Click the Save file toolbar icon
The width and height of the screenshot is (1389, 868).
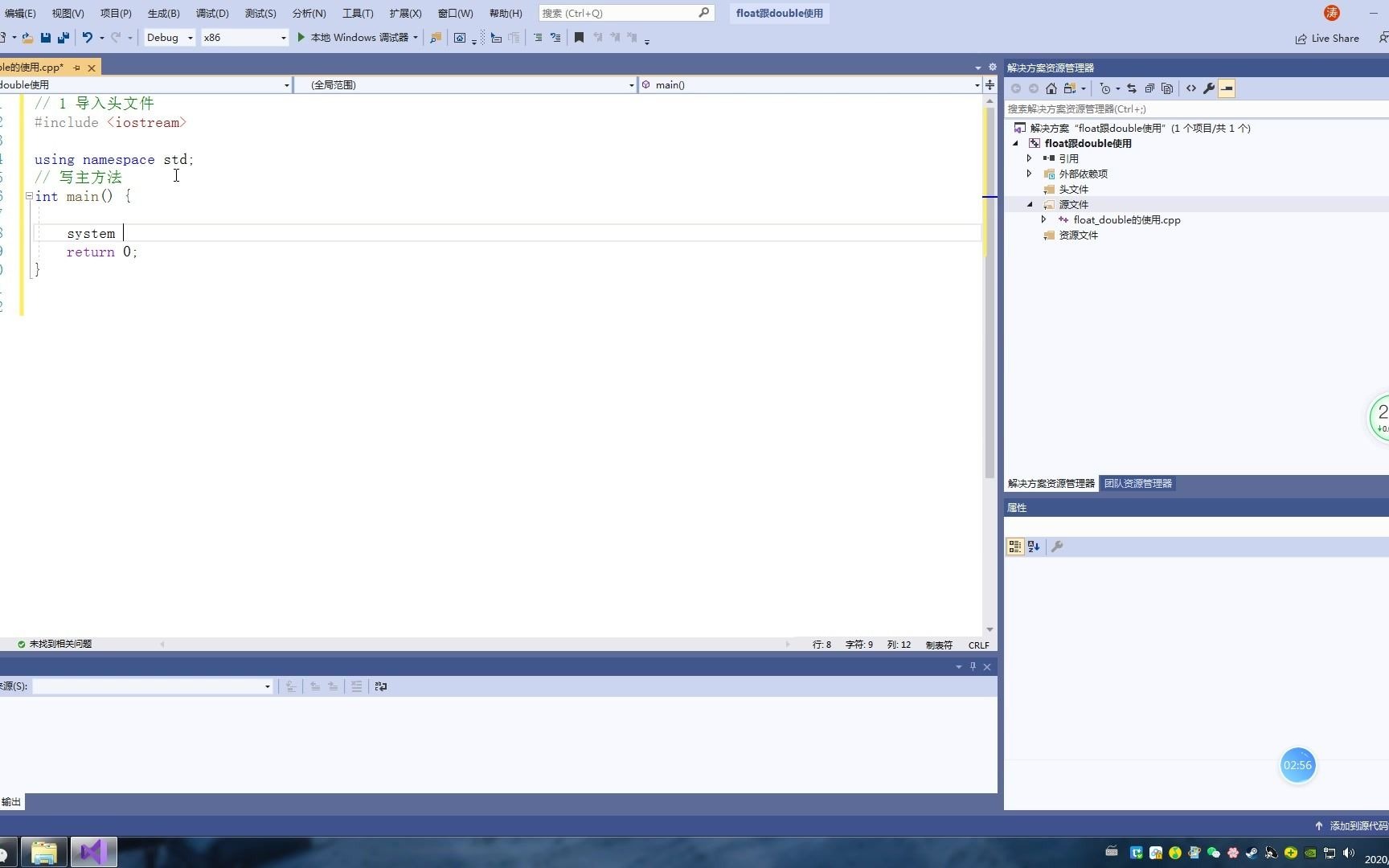click(x=46, y=38)
